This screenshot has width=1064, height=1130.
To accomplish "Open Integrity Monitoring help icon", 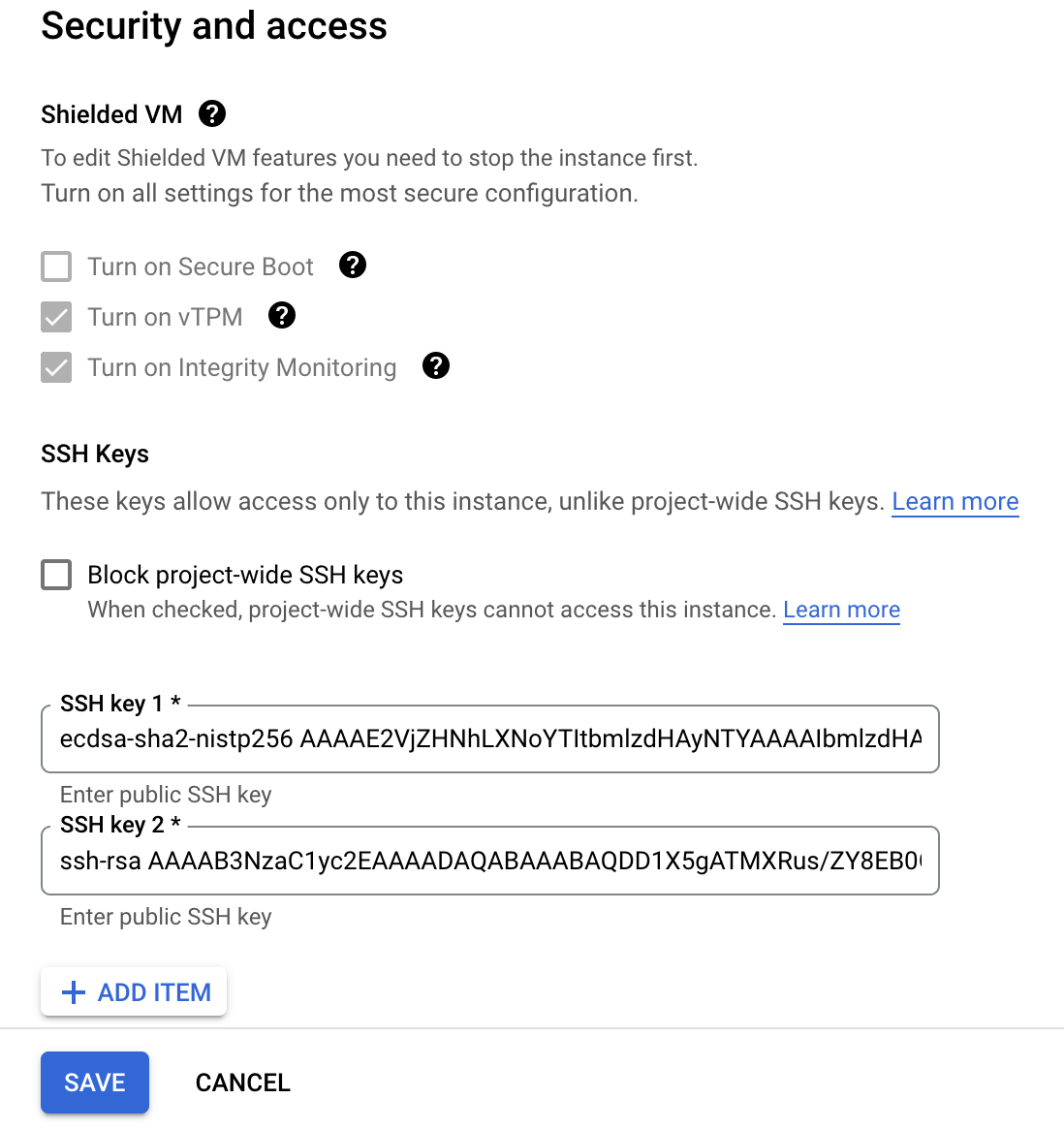I will pyautogui.click(x=436, y=365).
